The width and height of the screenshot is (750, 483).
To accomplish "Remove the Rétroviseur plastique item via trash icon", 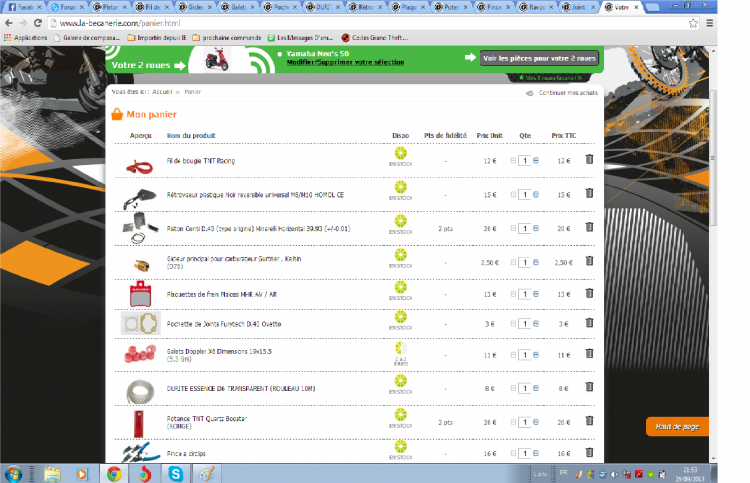I will coord(589,193).
